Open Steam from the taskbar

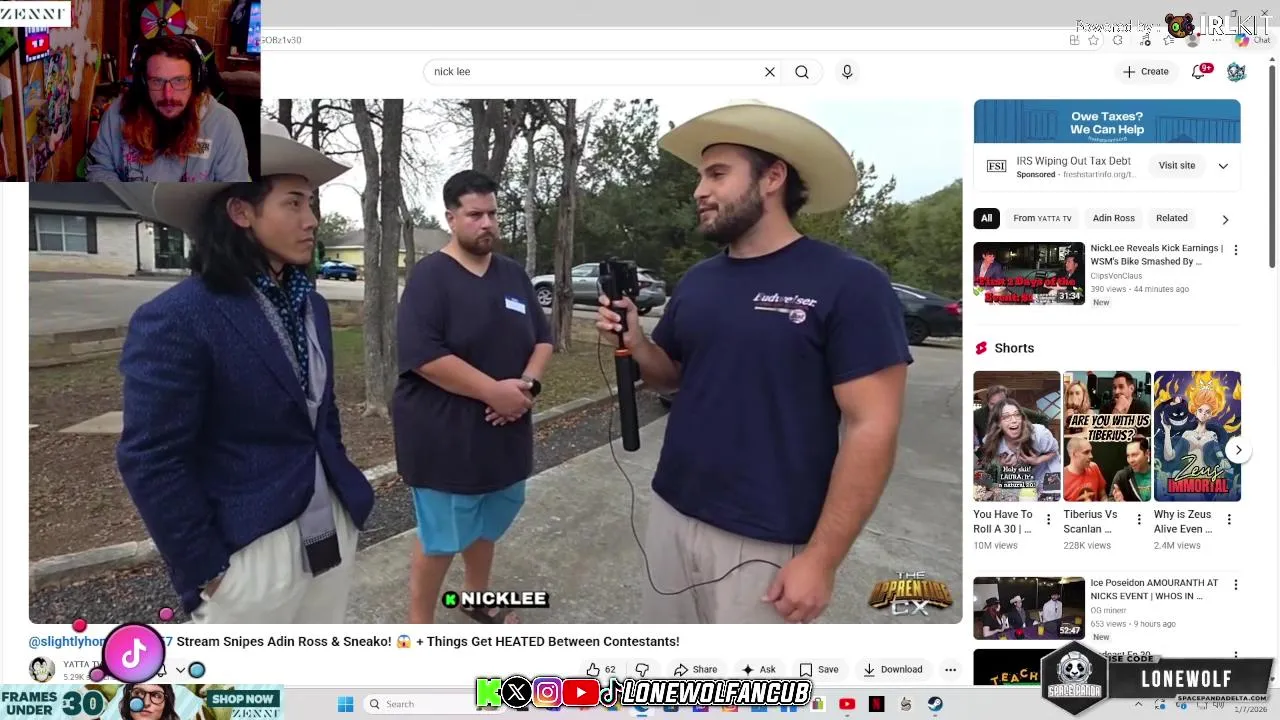click(x=935, y=704)
